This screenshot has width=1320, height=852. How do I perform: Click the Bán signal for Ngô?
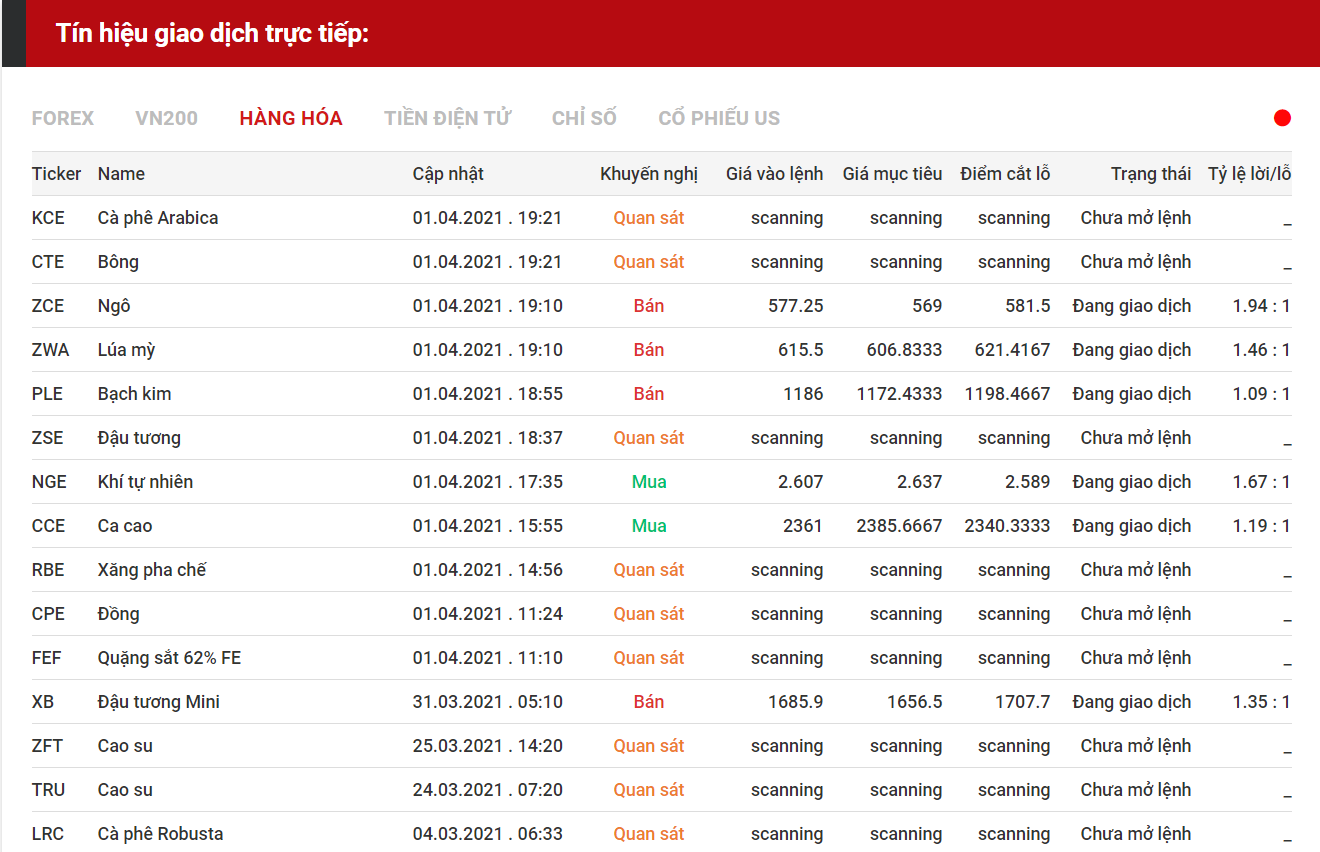pos(649,306)
